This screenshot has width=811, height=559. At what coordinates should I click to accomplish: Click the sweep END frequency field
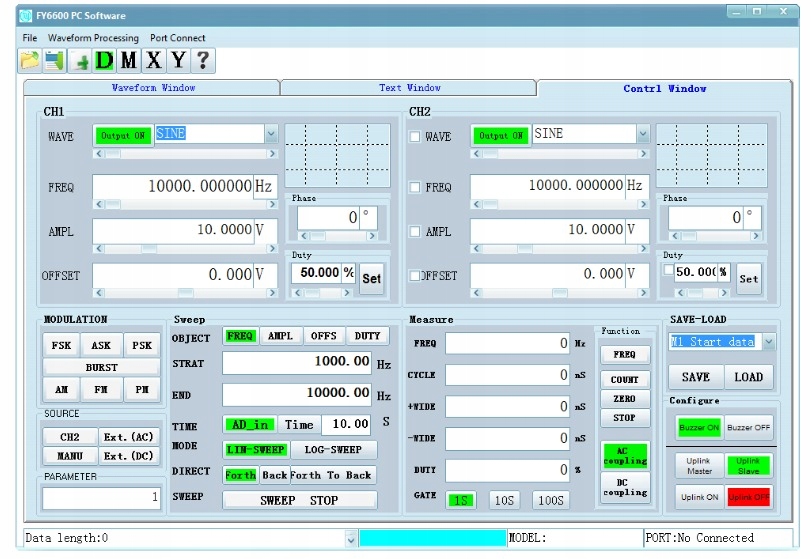[x=297, y=394]
